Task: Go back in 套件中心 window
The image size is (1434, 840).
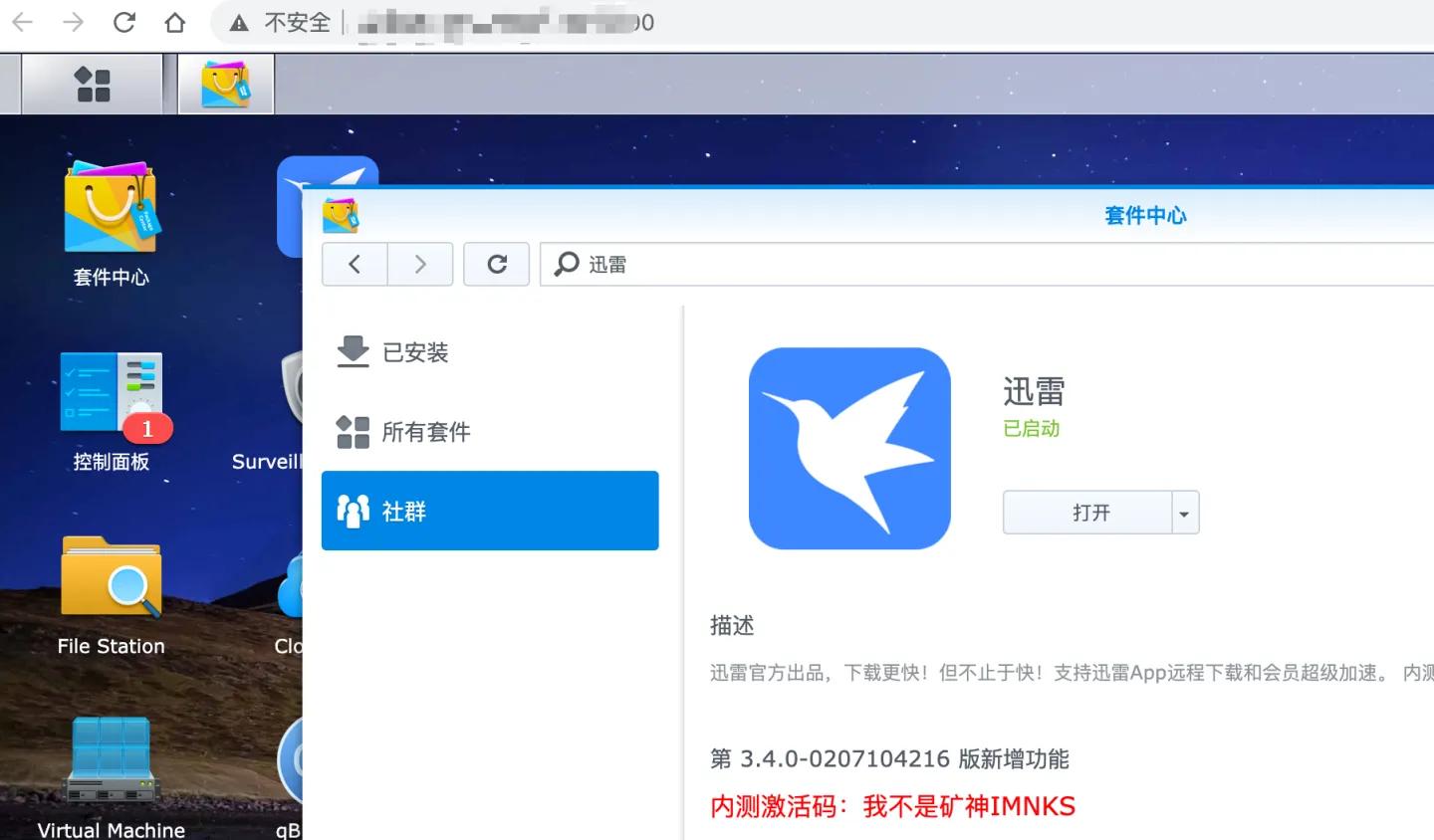Action: pos(355,264)
